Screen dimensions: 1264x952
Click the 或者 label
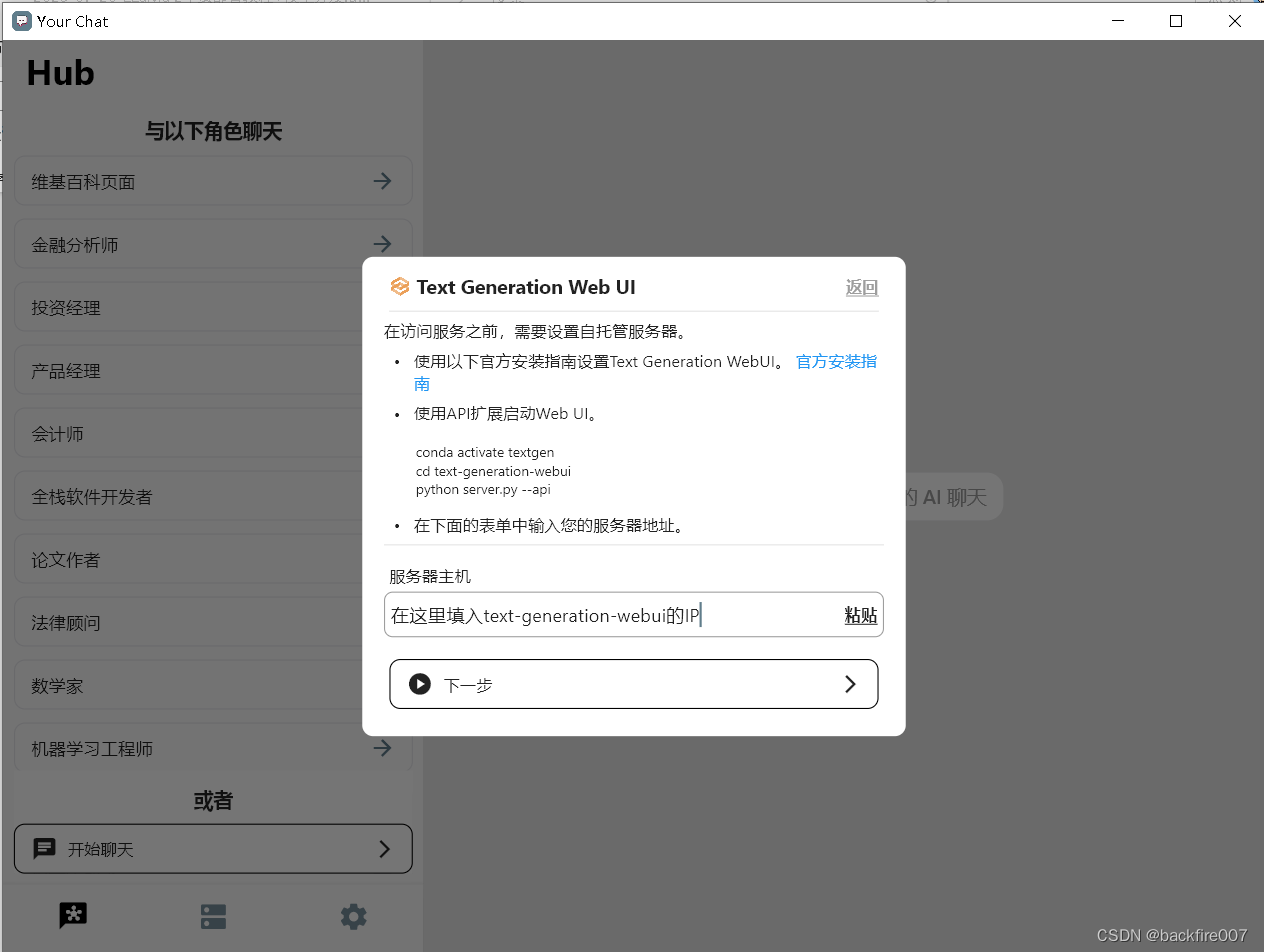point(213,800)
